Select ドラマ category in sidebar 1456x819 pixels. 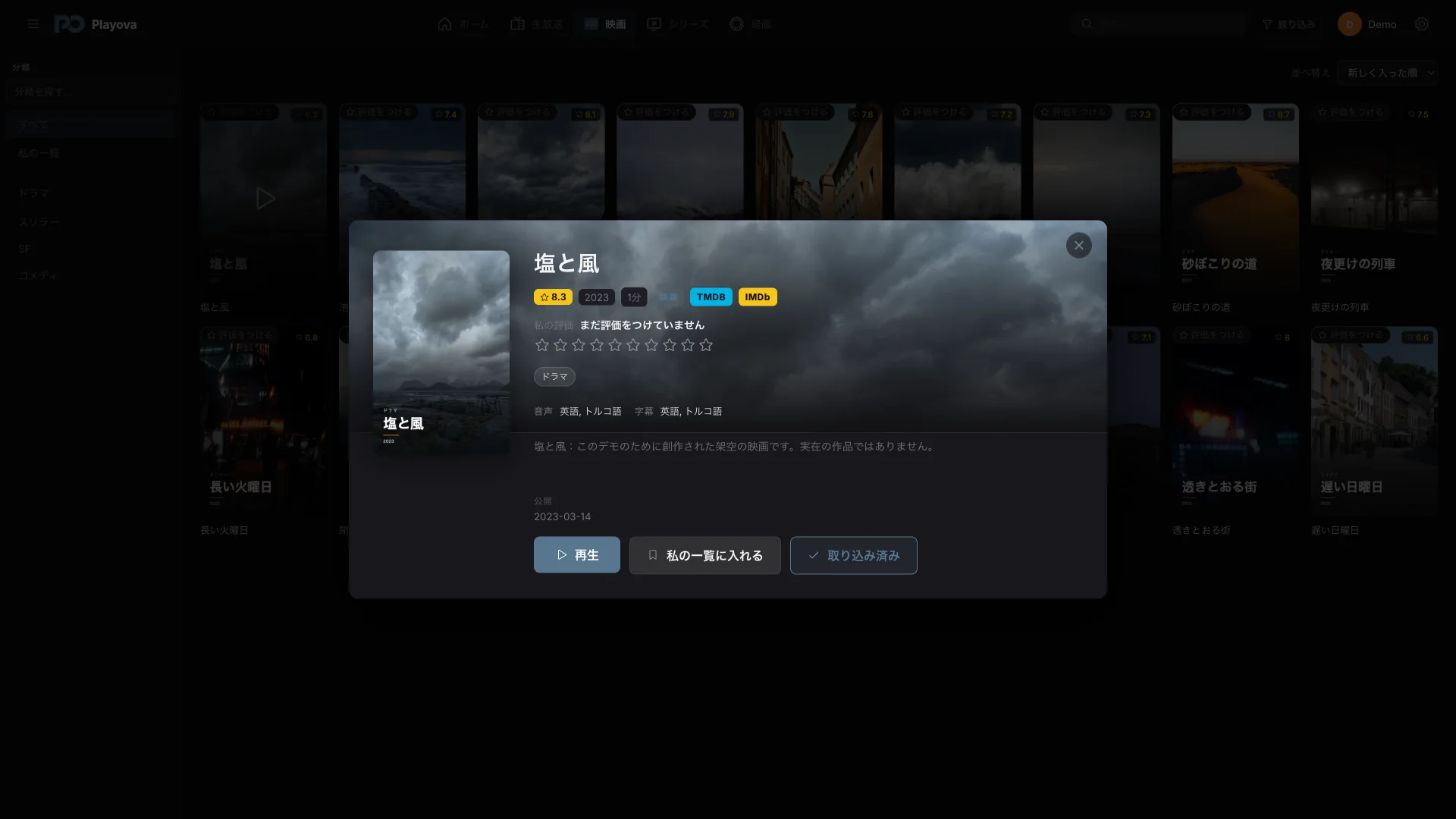pos(91,193)
